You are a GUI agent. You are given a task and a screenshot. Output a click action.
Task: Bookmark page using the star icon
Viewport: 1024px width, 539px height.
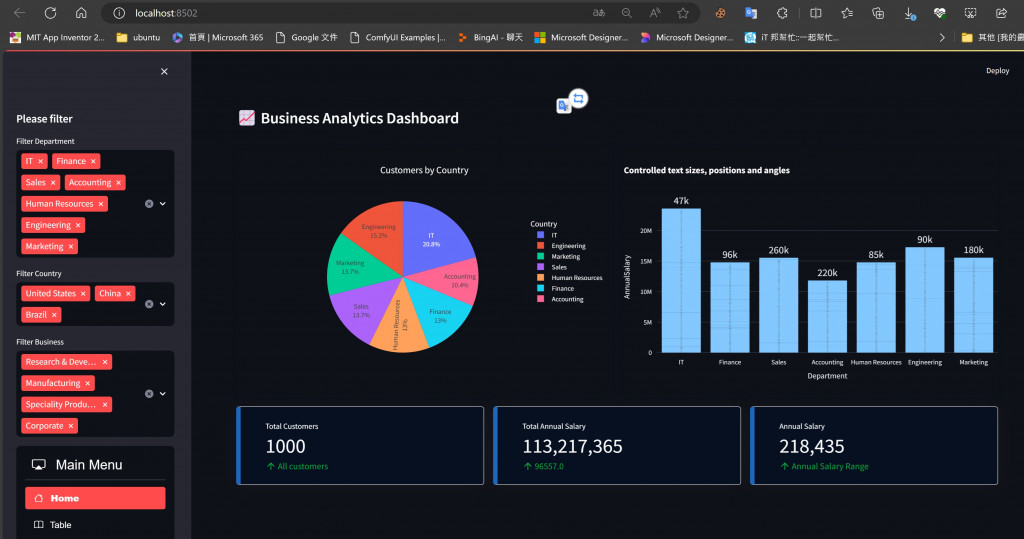click(683, 13)
